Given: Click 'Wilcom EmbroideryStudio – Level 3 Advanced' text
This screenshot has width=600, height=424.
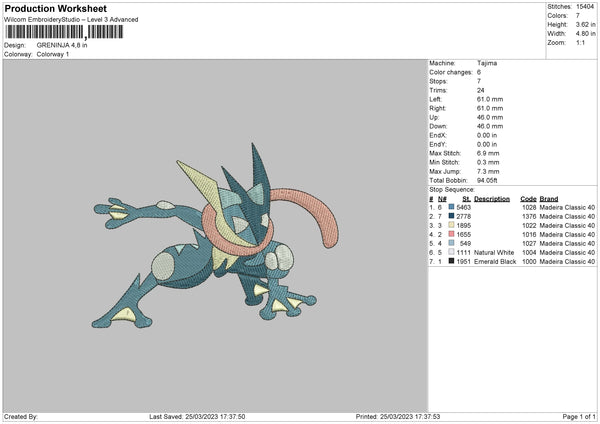Looking at the screenshot, I should point(71,20).
